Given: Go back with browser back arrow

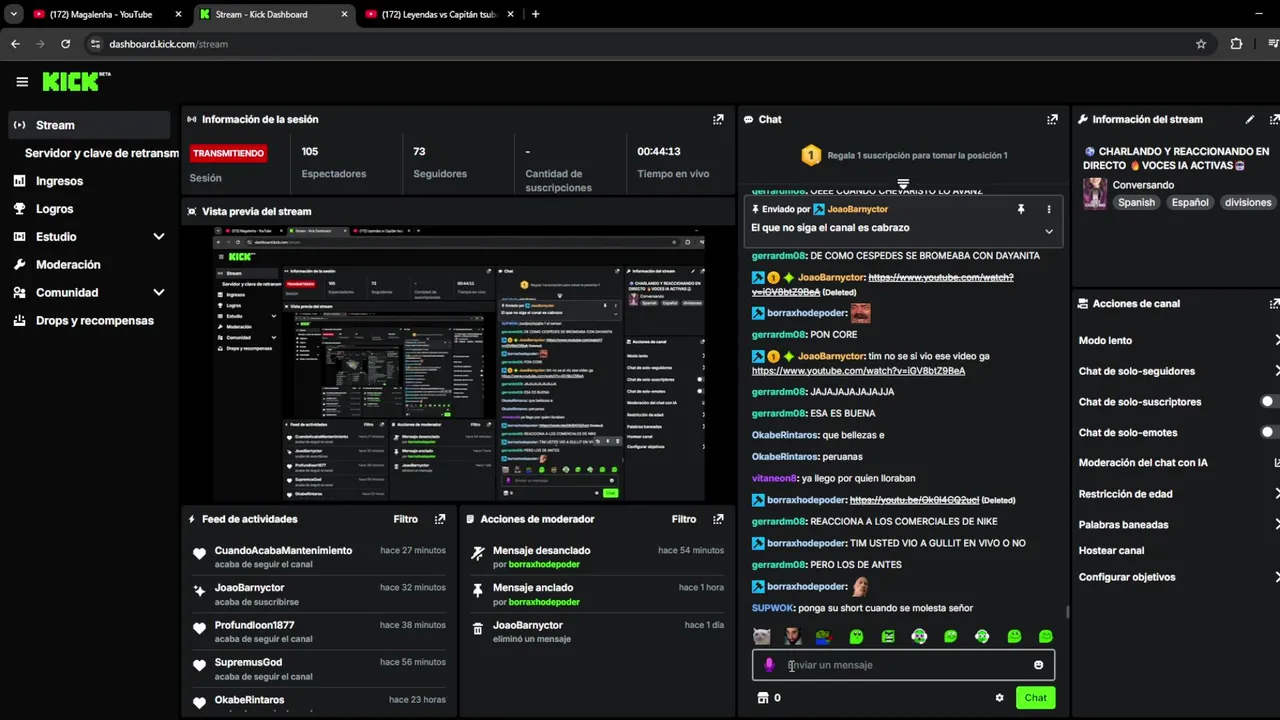Looking at the screenshot, I should (x=15, y=44).
